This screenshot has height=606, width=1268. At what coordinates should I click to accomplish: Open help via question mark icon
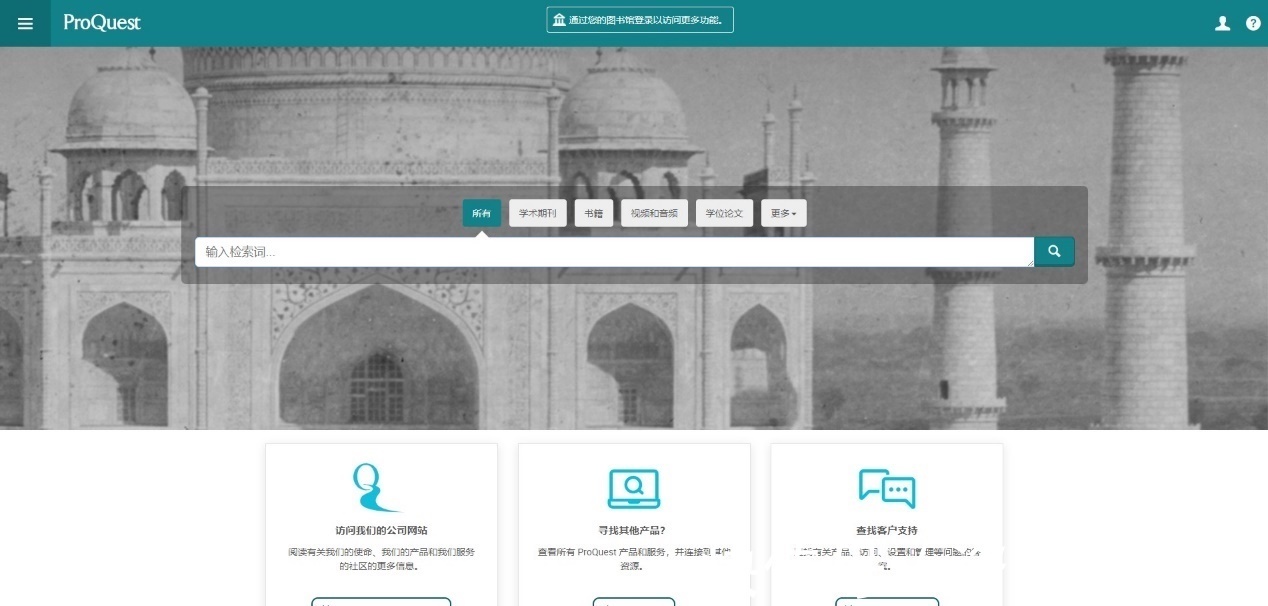[1253, 24]
